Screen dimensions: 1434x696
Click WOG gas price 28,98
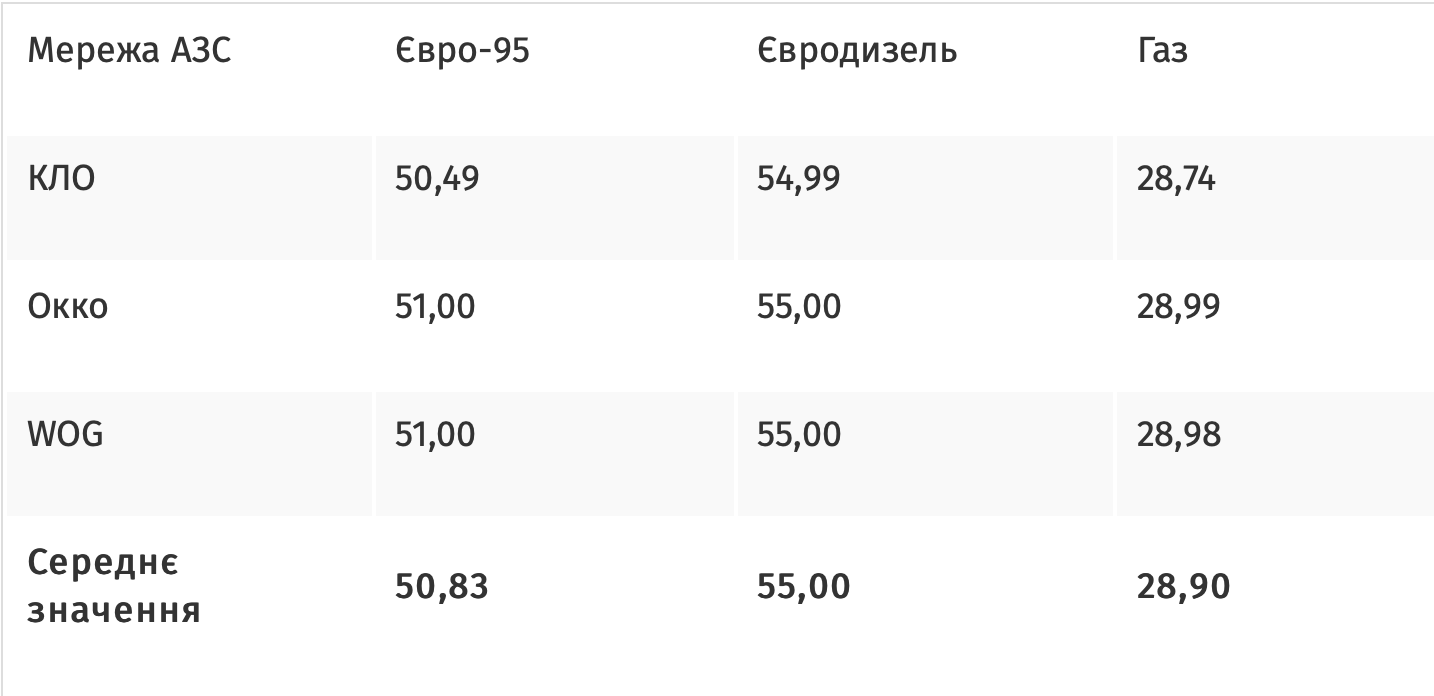[1178, 435]
